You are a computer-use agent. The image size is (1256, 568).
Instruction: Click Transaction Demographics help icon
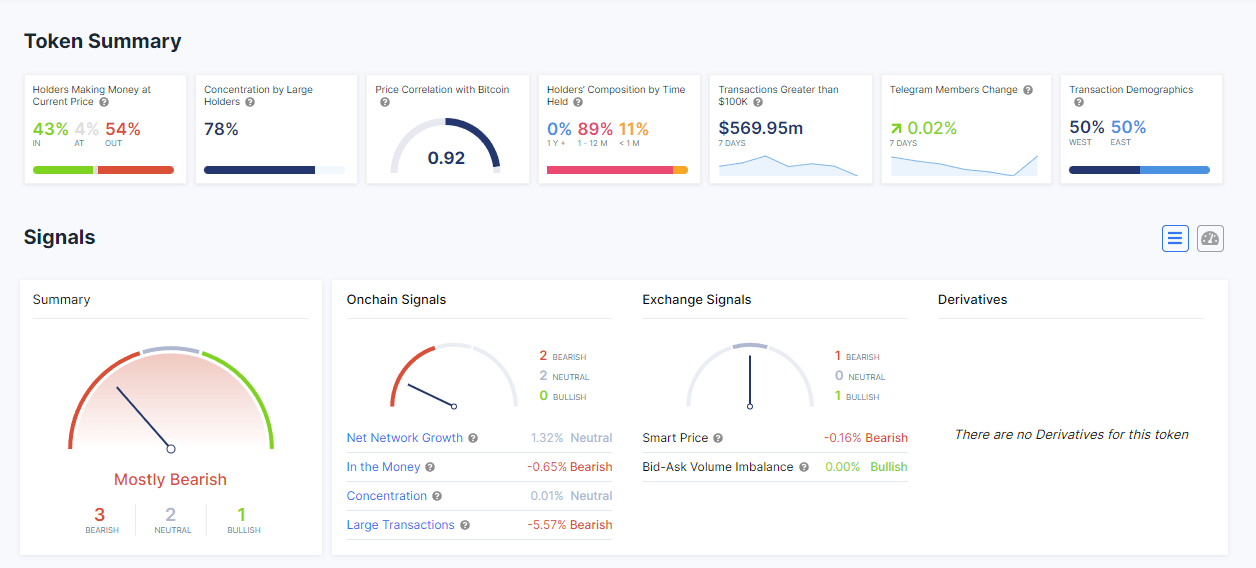pyautogui.click(x=1079, y=102)
